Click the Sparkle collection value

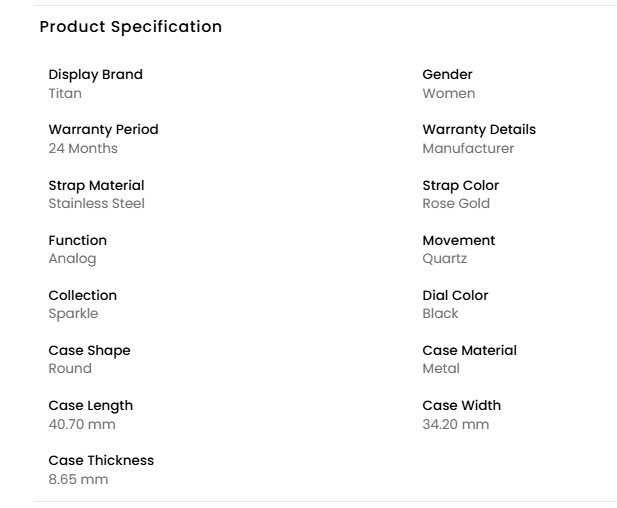point(73,313)
